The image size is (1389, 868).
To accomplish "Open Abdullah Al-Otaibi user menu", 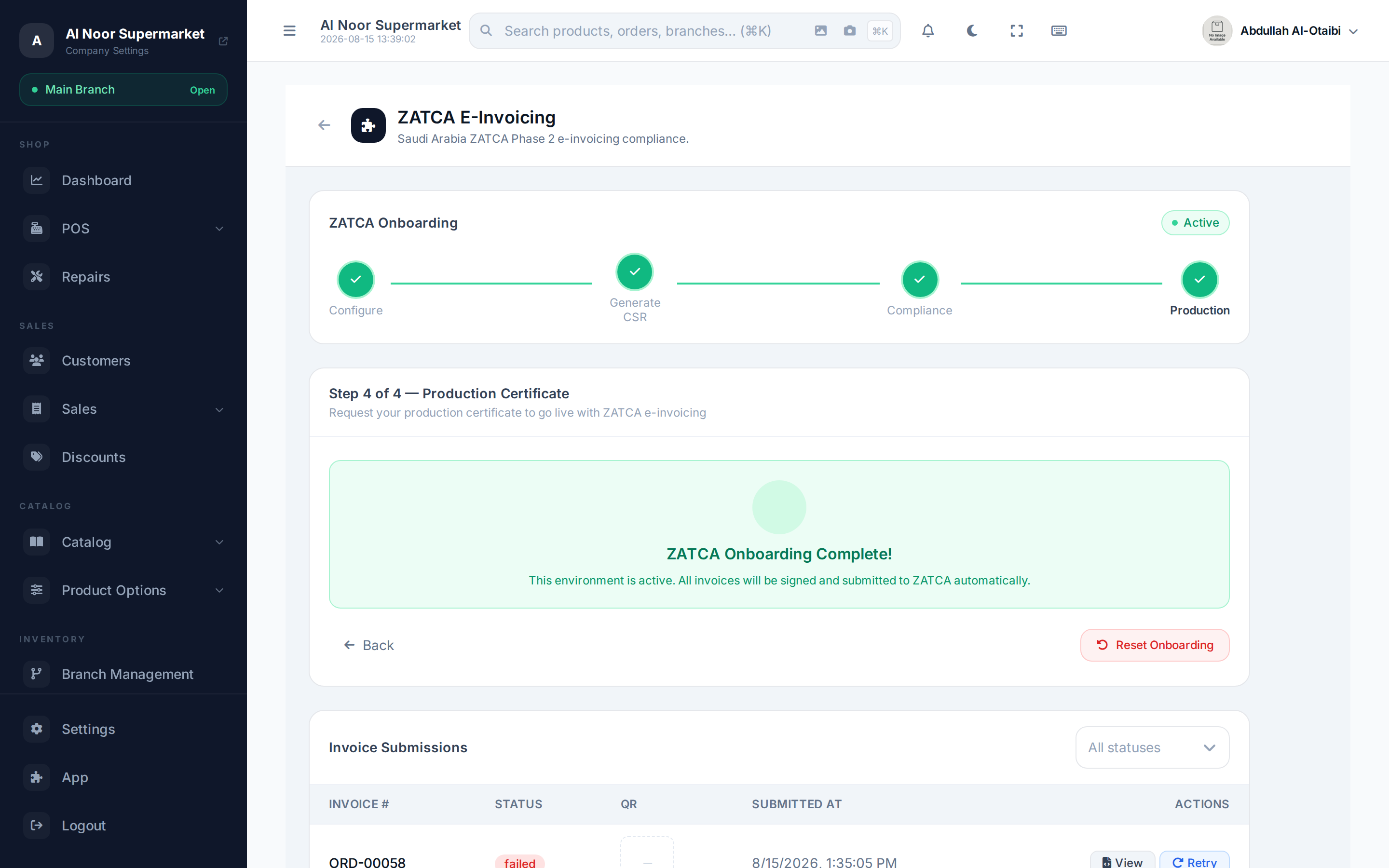I will (1280, 30).
